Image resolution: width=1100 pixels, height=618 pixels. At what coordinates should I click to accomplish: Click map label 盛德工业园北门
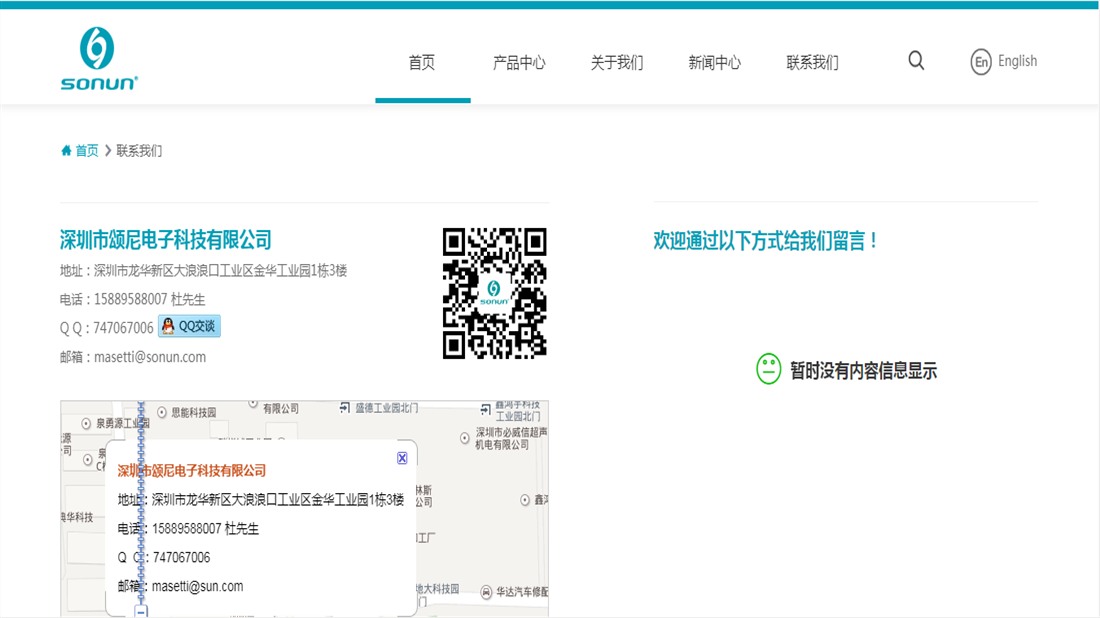point(387,408)
